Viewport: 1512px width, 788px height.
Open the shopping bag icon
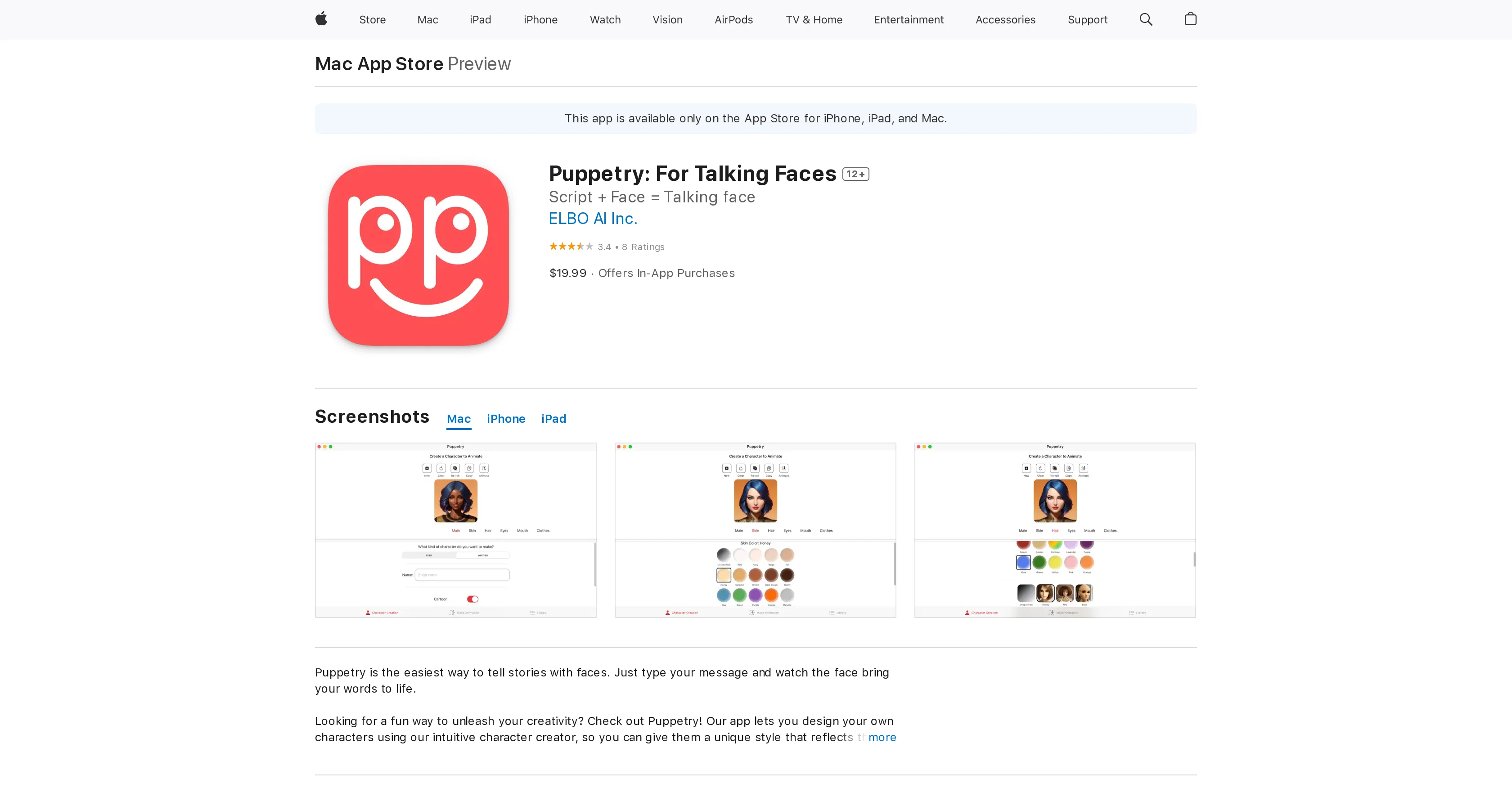point(1190,19)
